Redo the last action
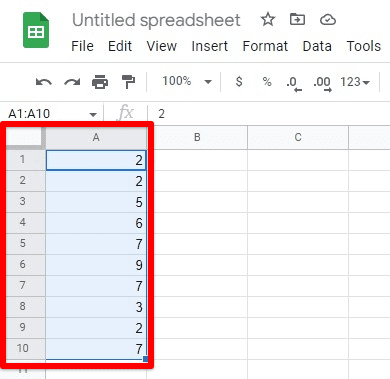The width and height of the screenshot is (390, 379). point(72,82)
